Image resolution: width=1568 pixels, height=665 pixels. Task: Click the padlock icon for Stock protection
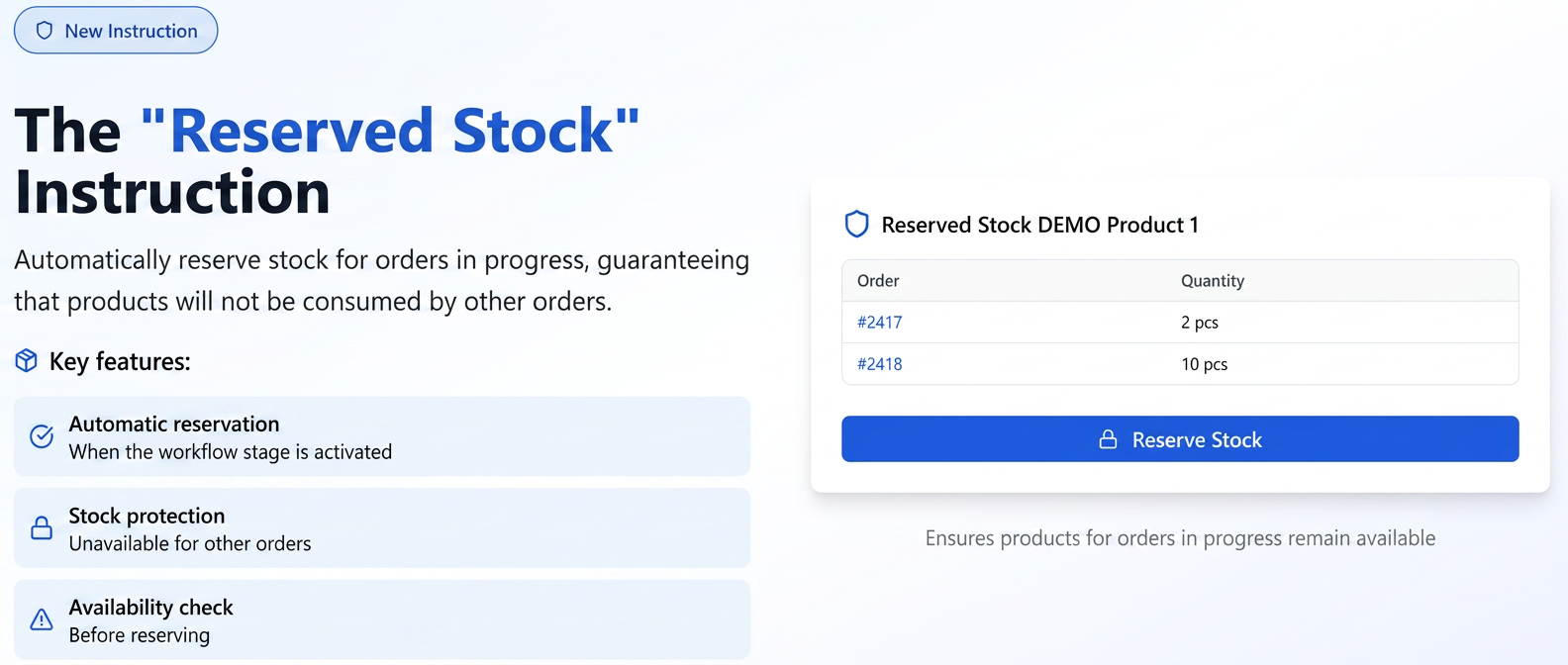point(42,527)
